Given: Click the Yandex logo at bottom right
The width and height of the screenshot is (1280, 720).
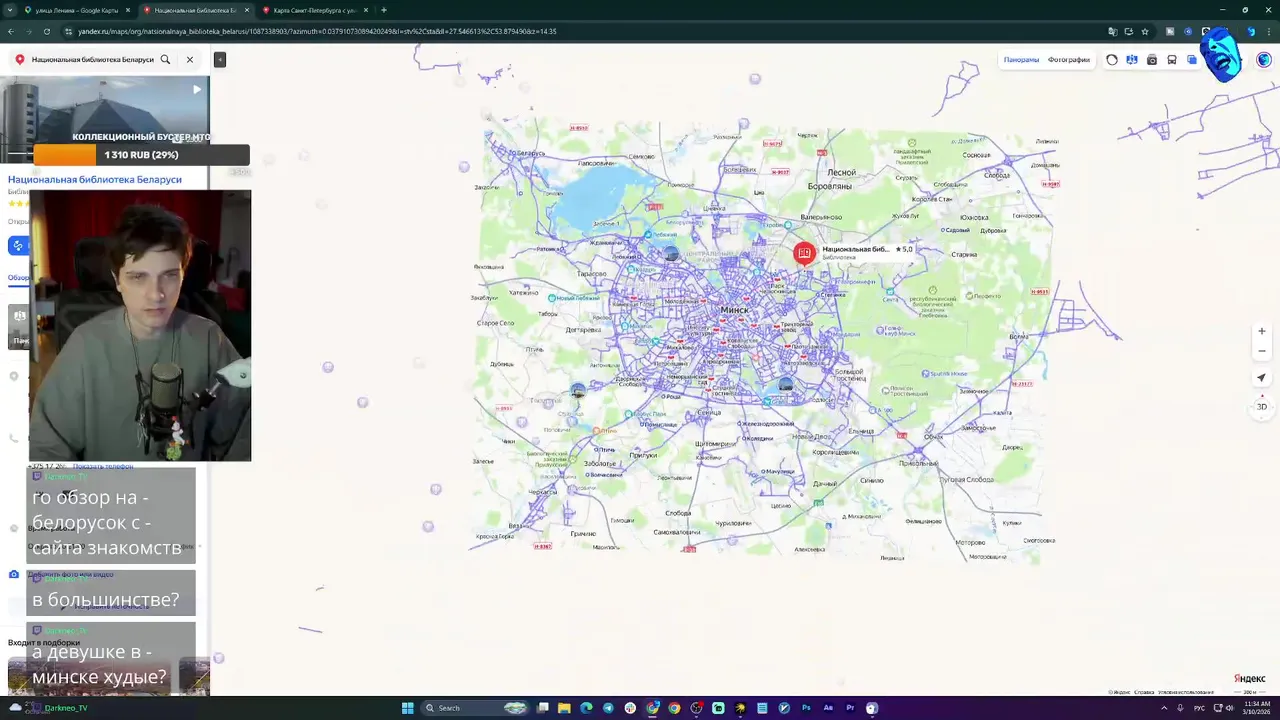Looking at the screenshot, I should 1249,678.
